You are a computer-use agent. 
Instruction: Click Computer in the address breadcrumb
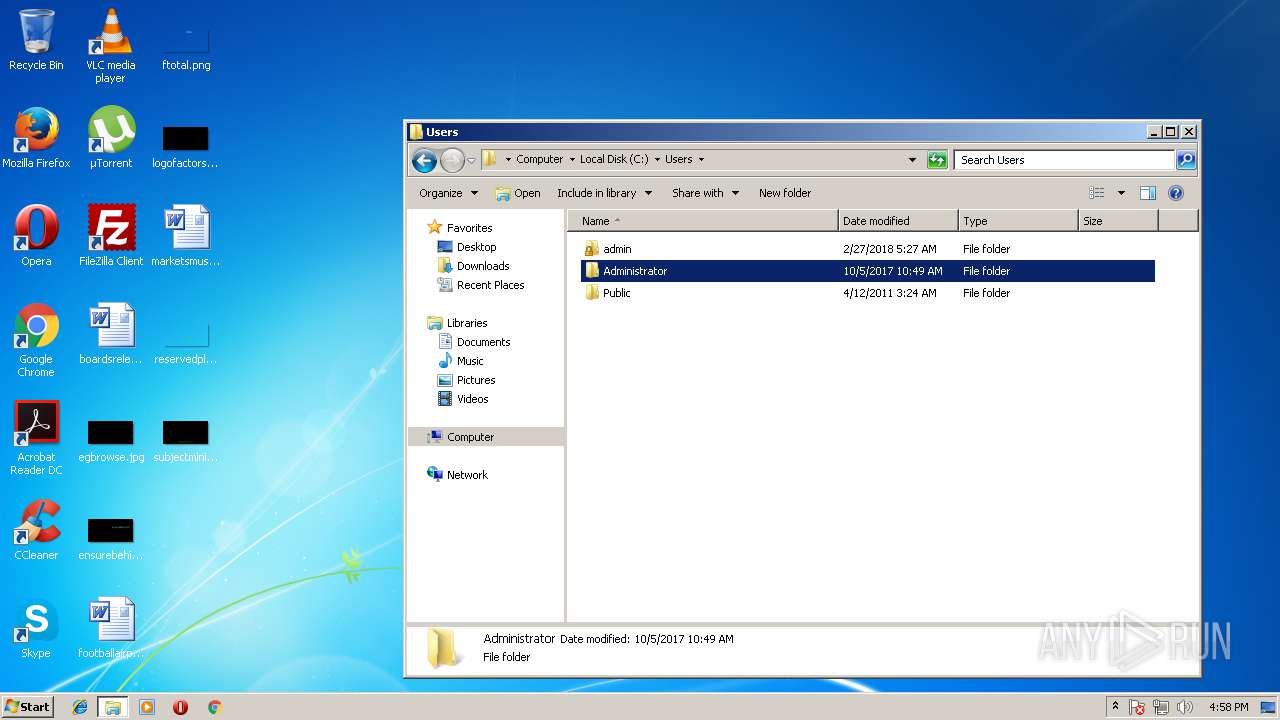pyautogui.click(x=540, y=160)
